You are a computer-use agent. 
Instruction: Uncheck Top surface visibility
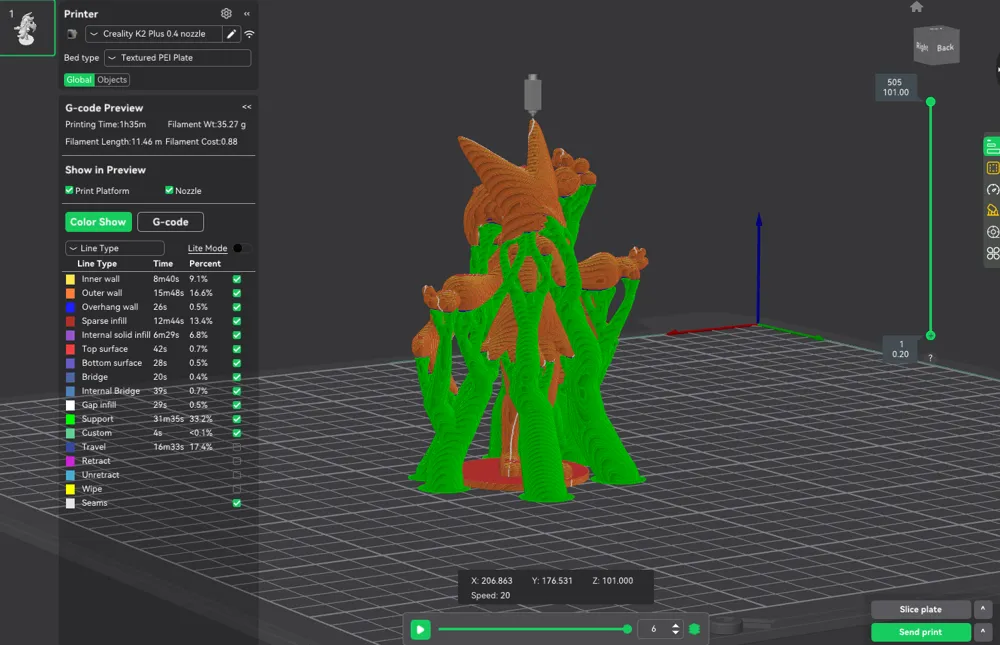[237, 349]
